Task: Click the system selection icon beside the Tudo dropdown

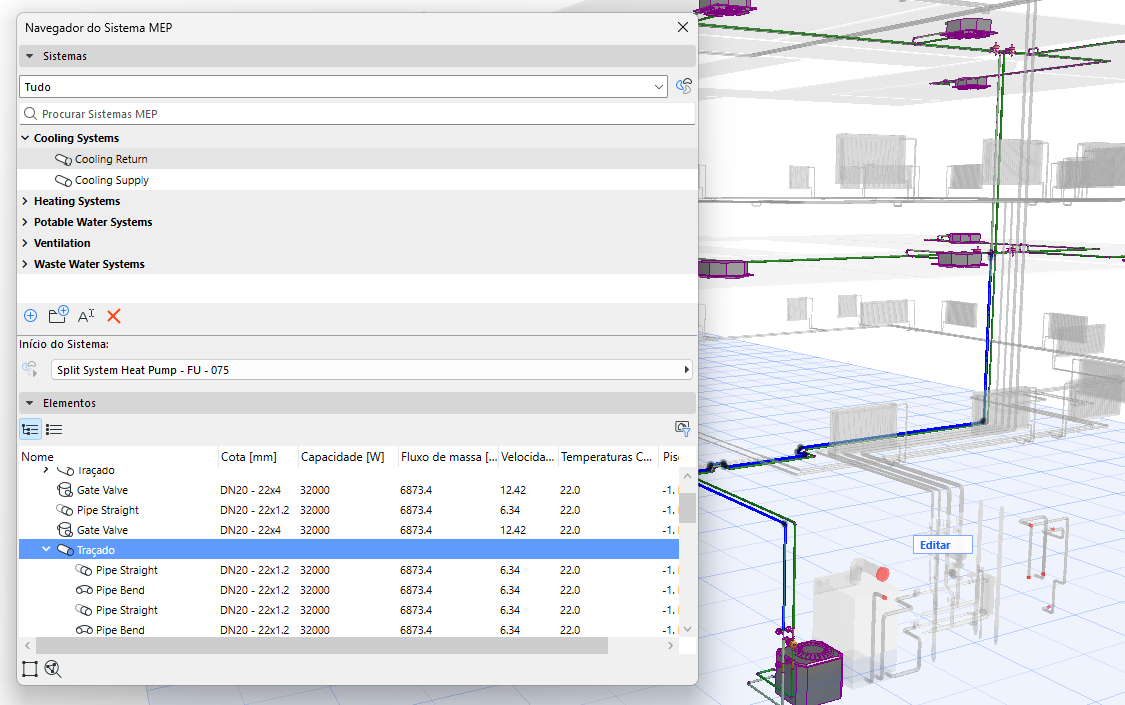Action: point(684,86)
